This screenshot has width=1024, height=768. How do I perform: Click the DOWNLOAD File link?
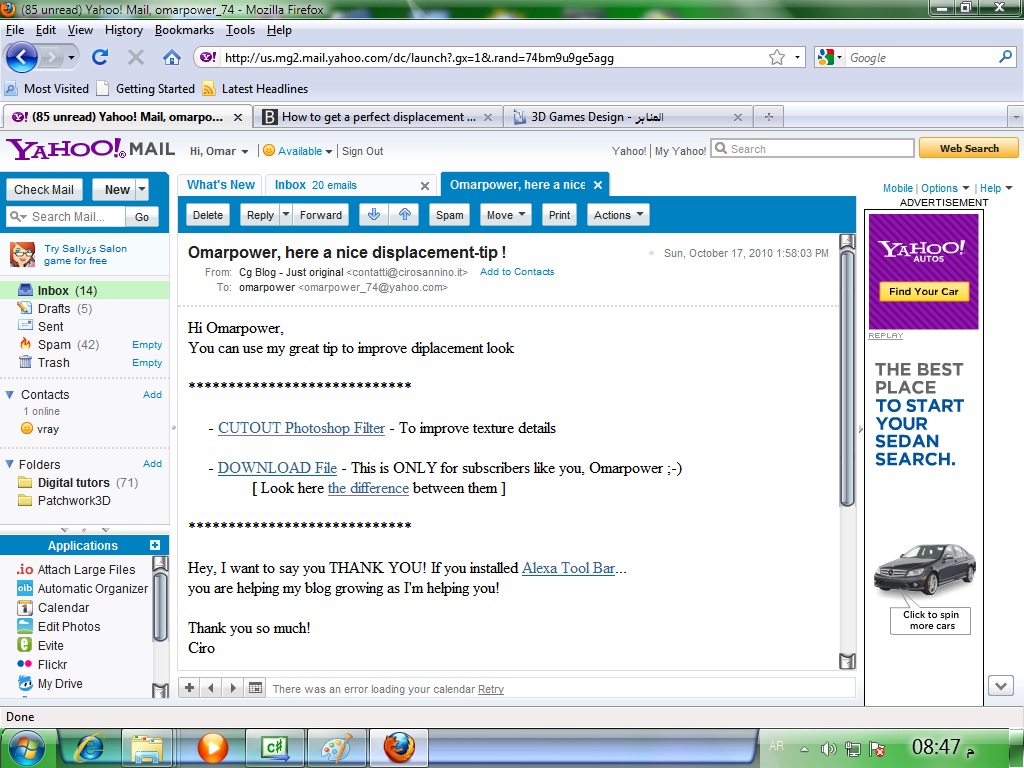(277, 468)
